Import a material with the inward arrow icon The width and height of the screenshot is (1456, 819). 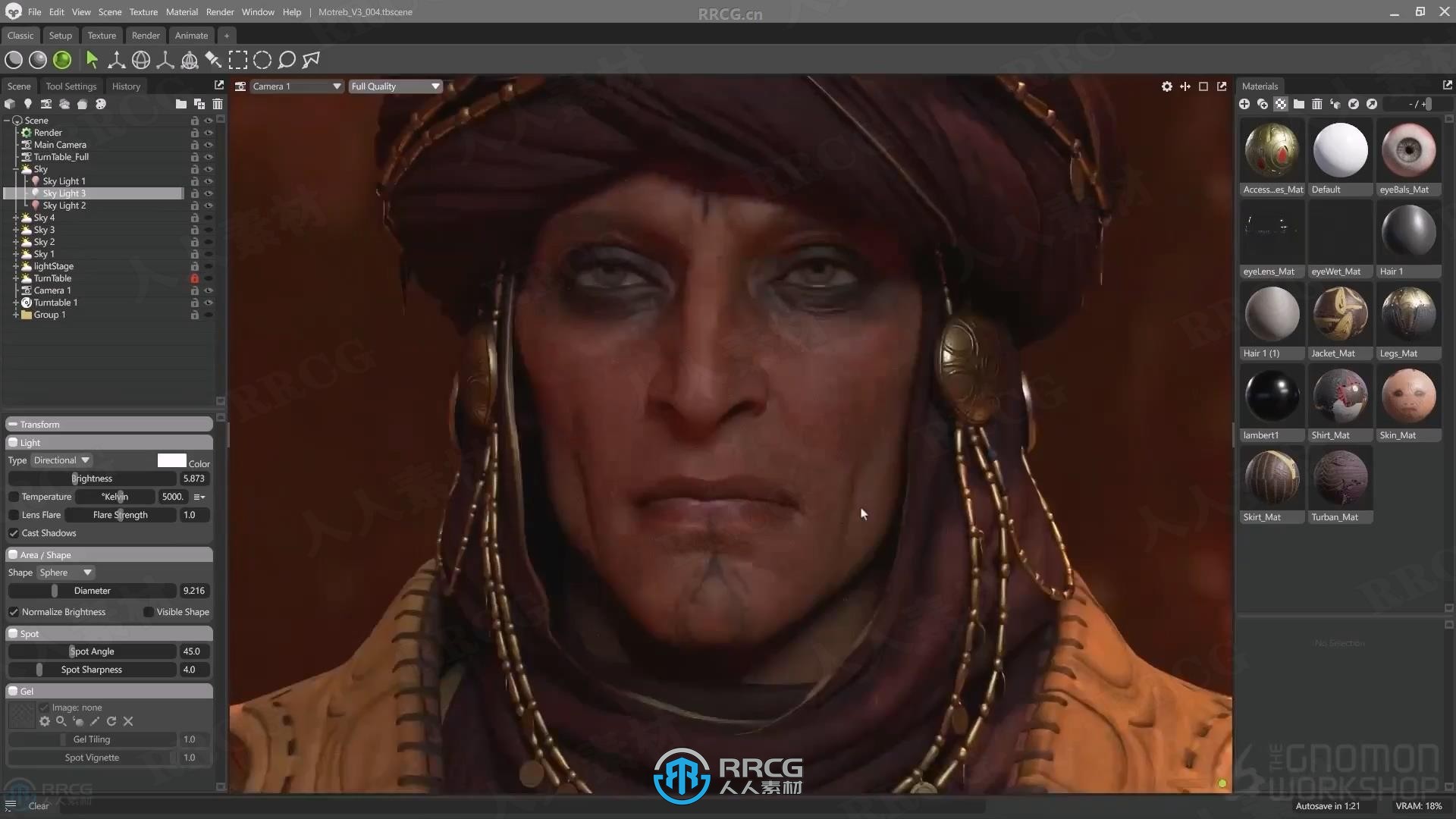tap(1354, 104)
